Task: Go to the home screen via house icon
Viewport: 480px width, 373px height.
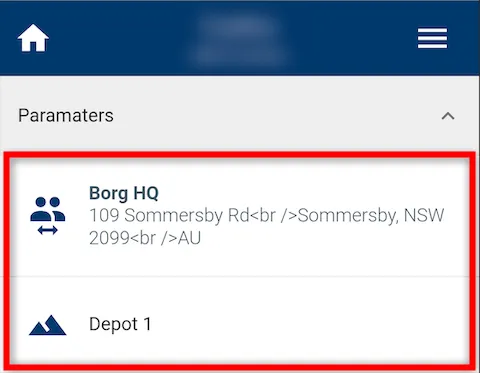Action: tap(33, 38)
